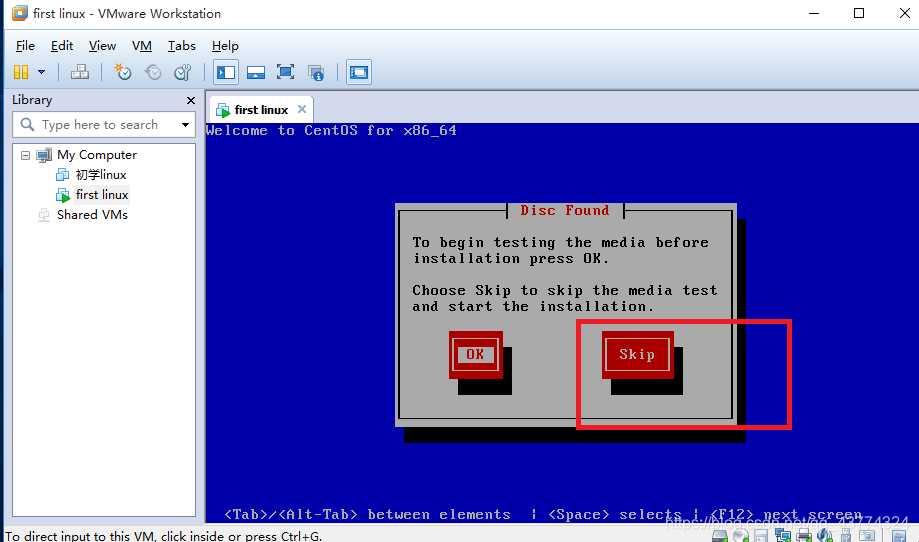Image resolution: width=919 pixels, height=542 pixels.
Task: Click the Suspend (pause) toolbar icon
Action: (x=21, y=72)
